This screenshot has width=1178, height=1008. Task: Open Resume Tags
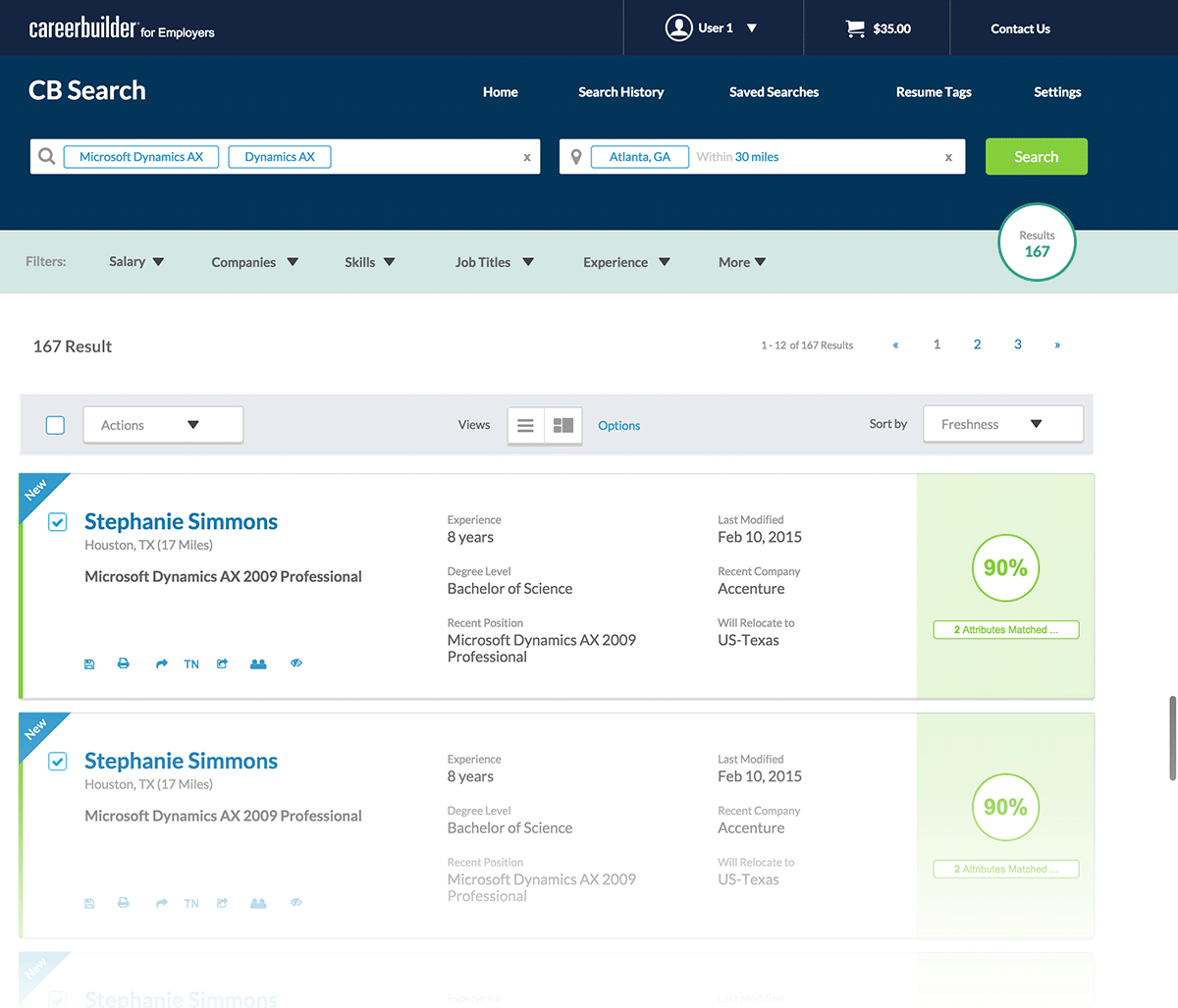934,92
